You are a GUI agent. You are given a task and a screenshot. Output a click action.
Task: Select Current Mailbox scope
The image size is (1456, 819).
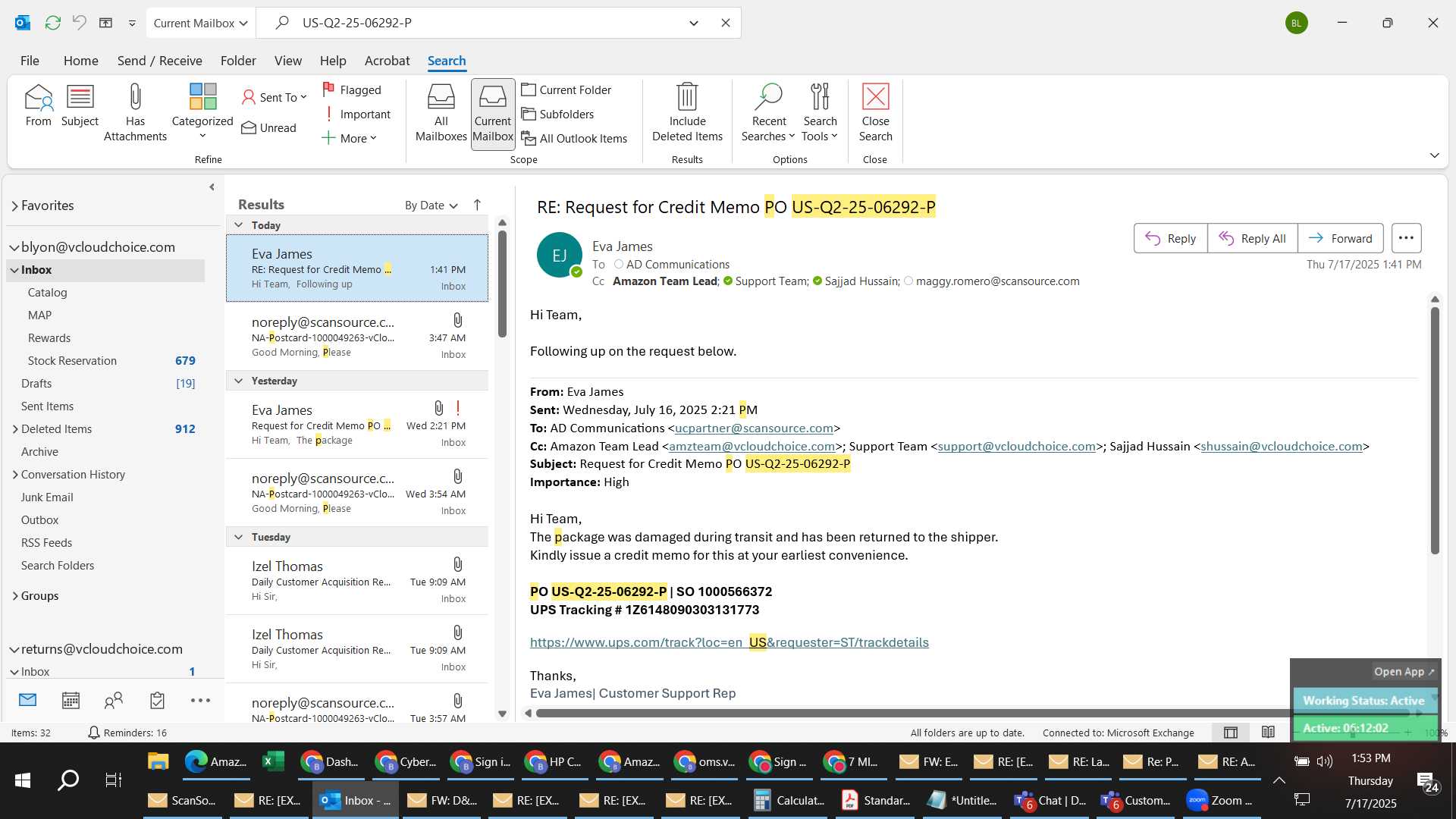click(x=493, y=114)
